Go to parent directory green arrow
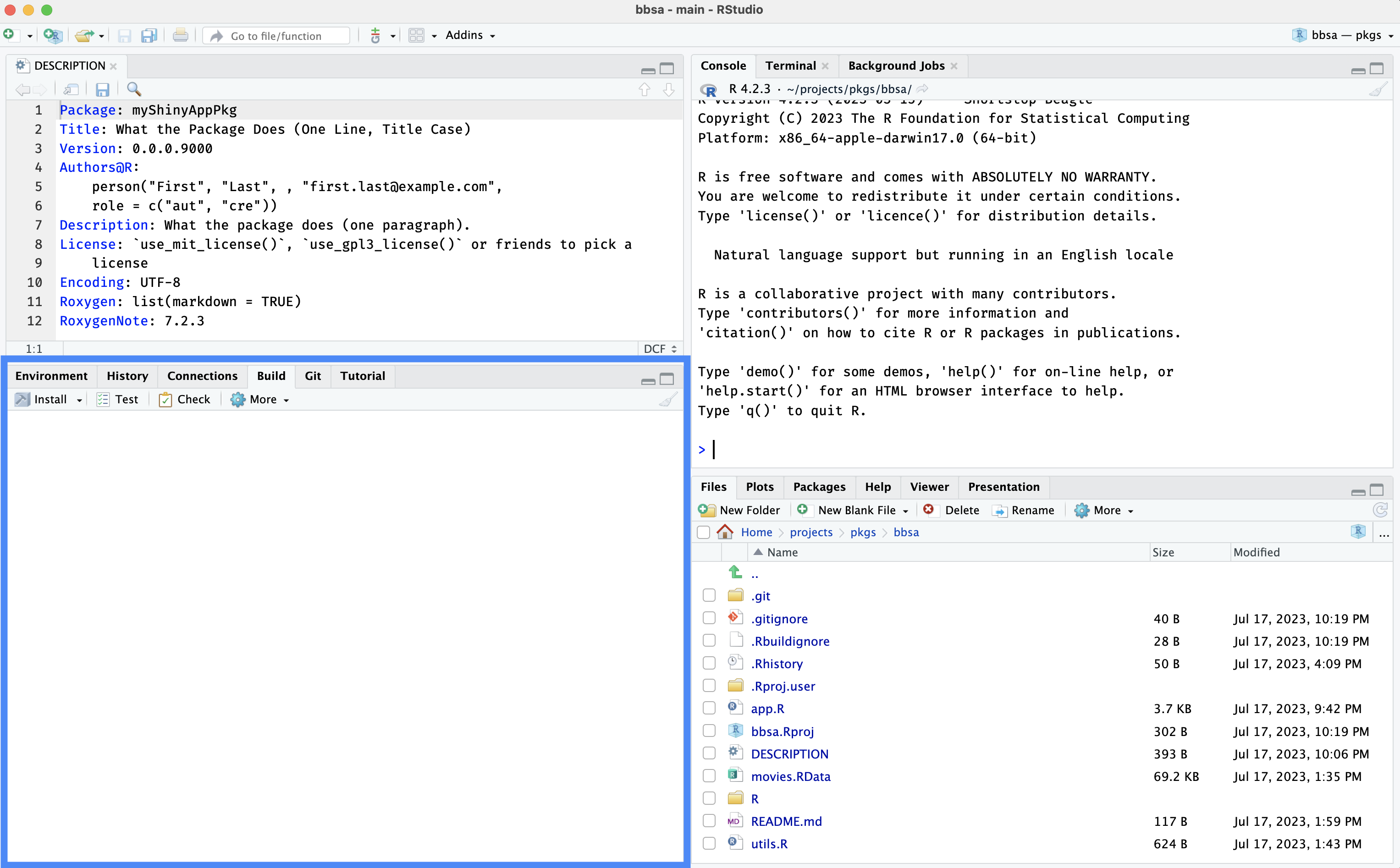The width and height of the screenshot is (1400, 868). pyautogui.click(x=736, y=572)
